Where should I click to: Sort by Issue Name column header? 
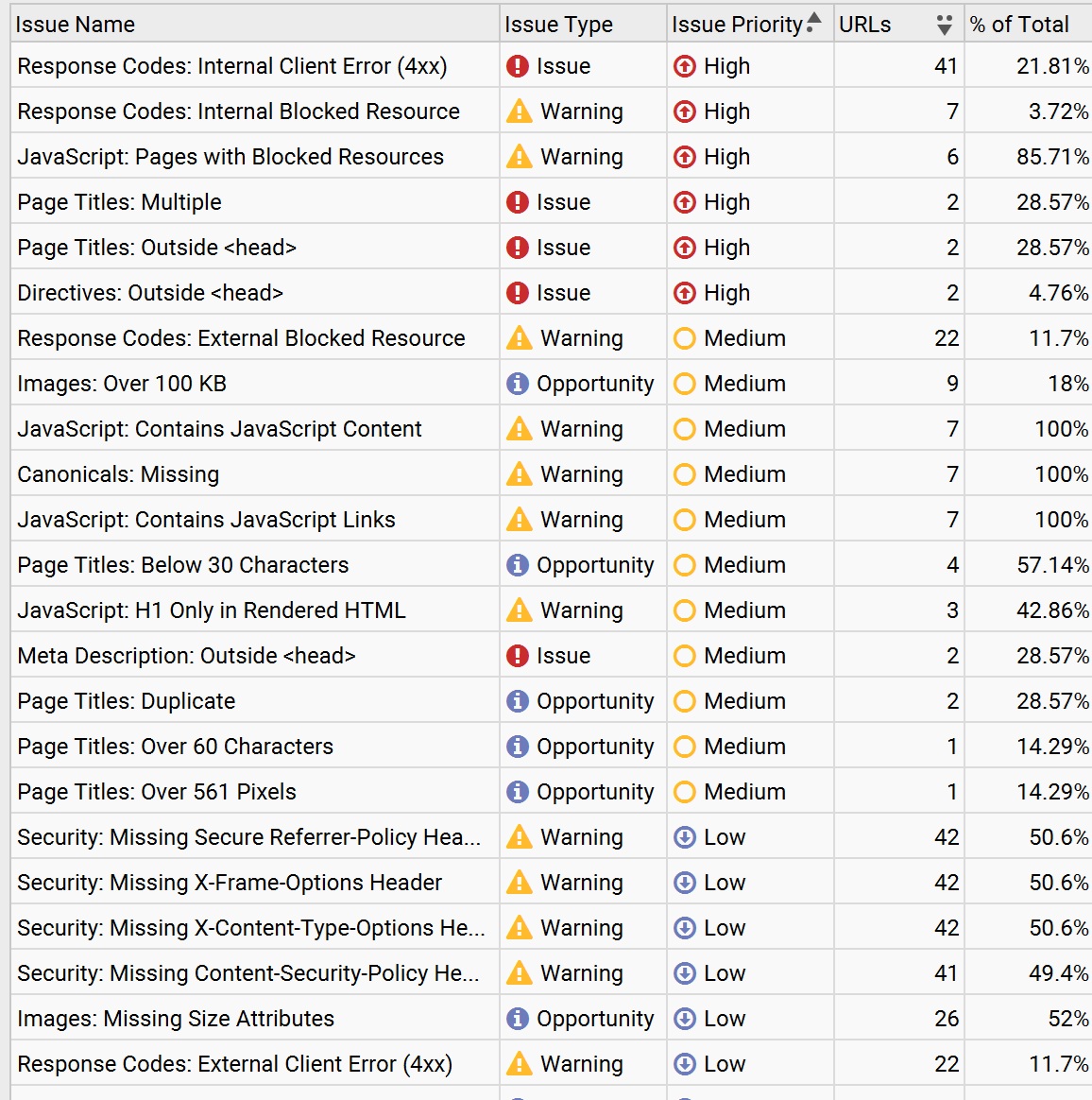tap(255, 24)
